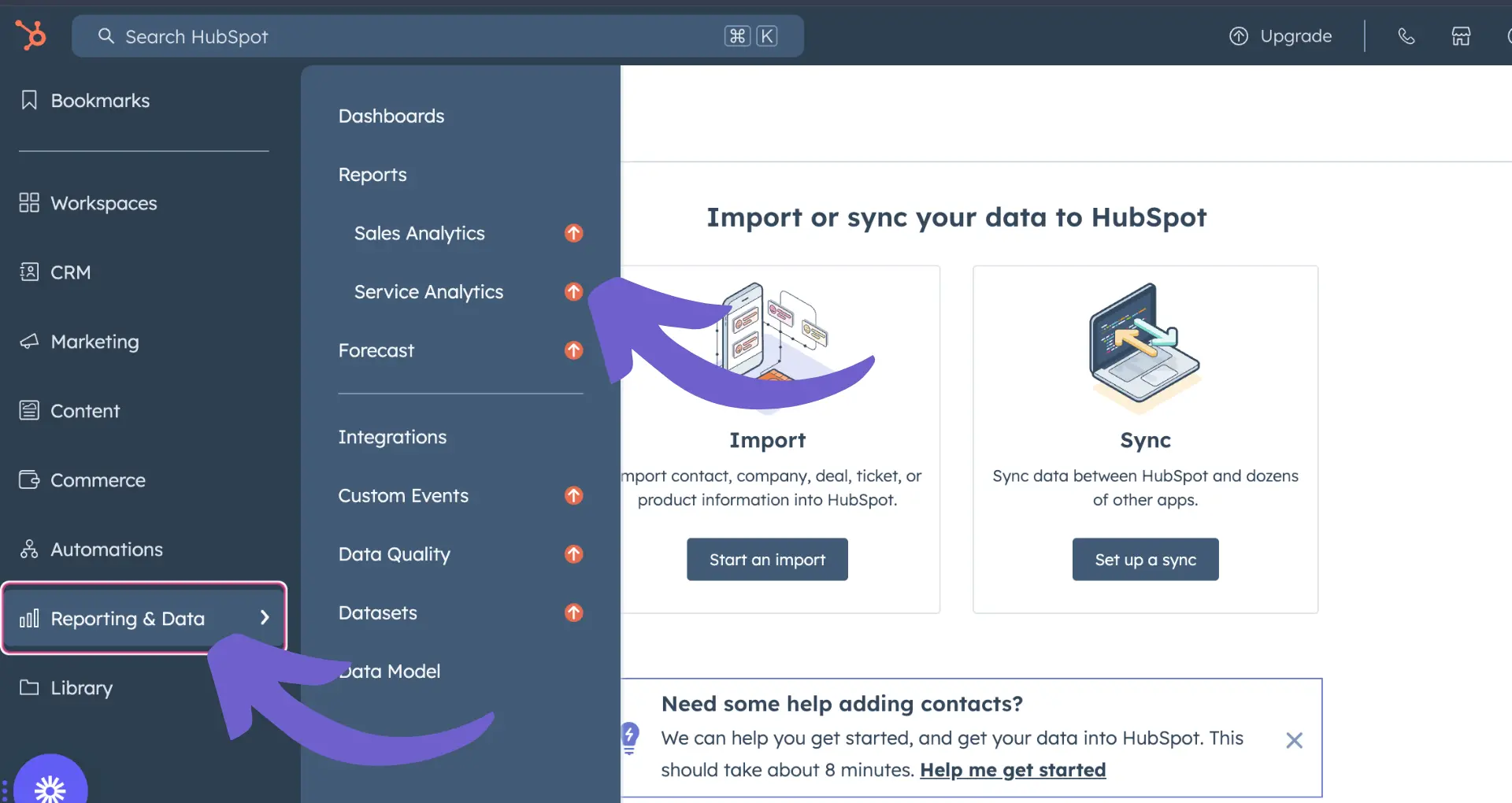Click the Sync card heading

1145,440
